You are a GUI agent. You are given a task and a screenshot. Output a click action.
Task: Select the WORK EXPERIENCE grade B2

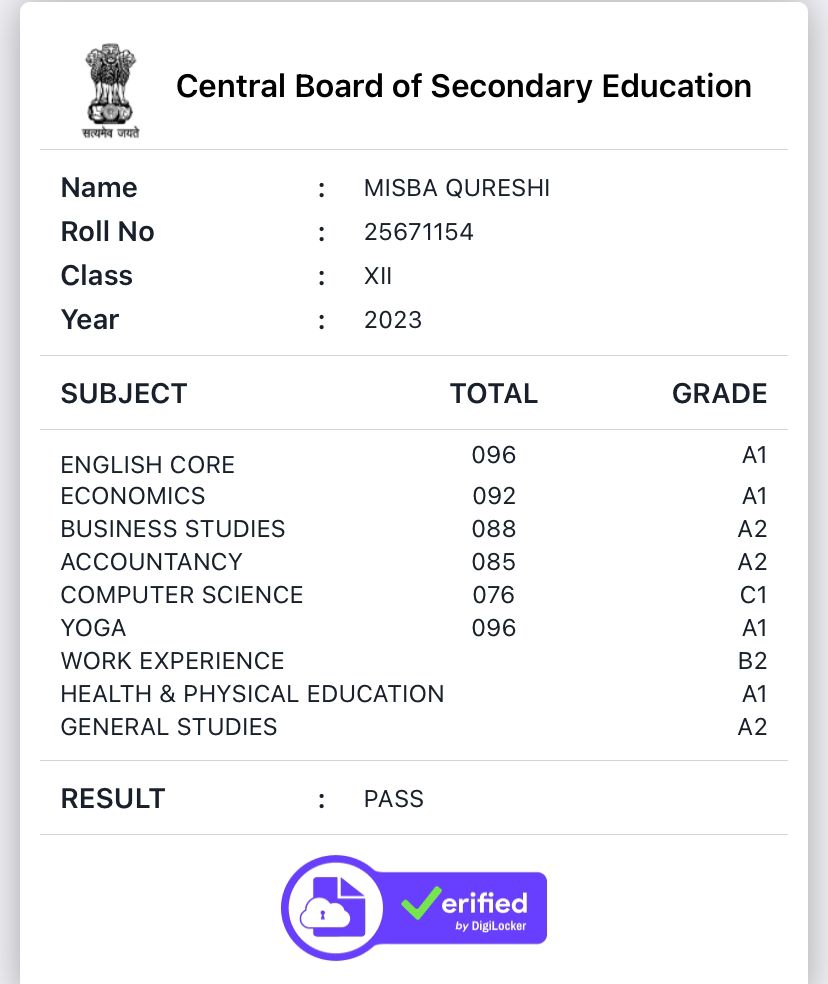tap(752, 661)
